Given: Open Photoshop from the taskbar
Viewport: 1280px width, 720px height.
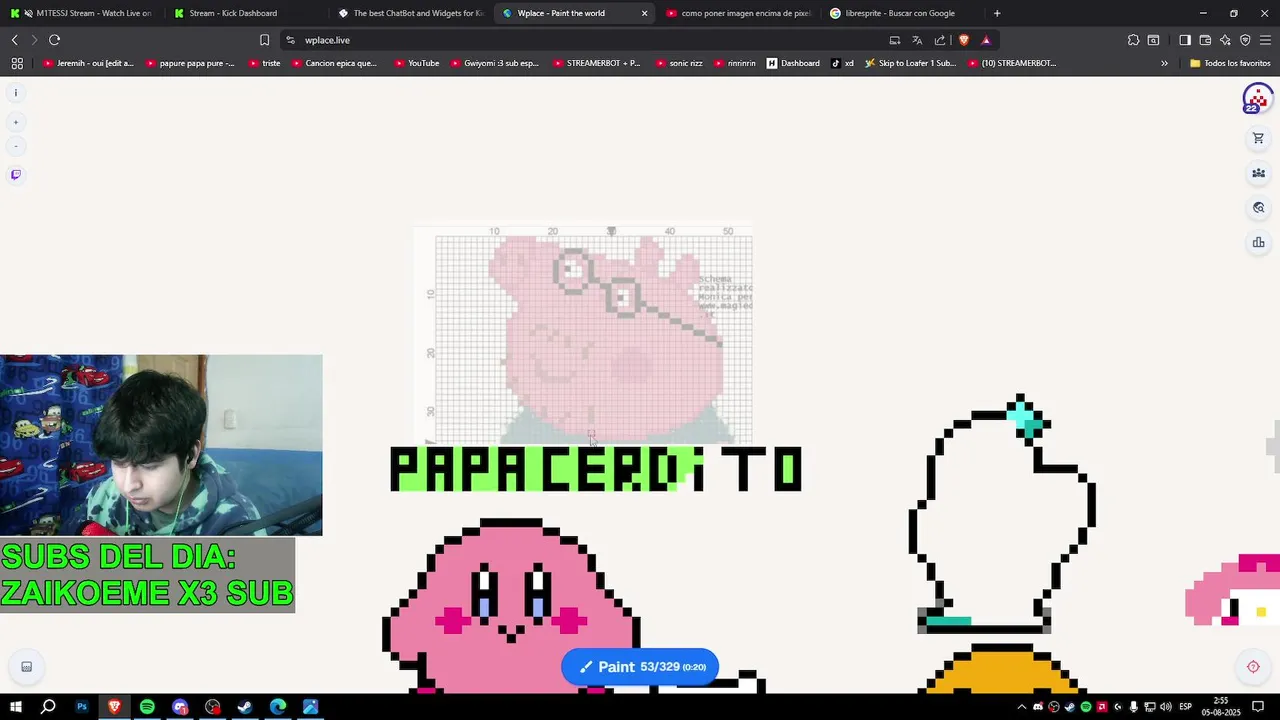Looking at the screenshot, I should [x=82, y=707].
